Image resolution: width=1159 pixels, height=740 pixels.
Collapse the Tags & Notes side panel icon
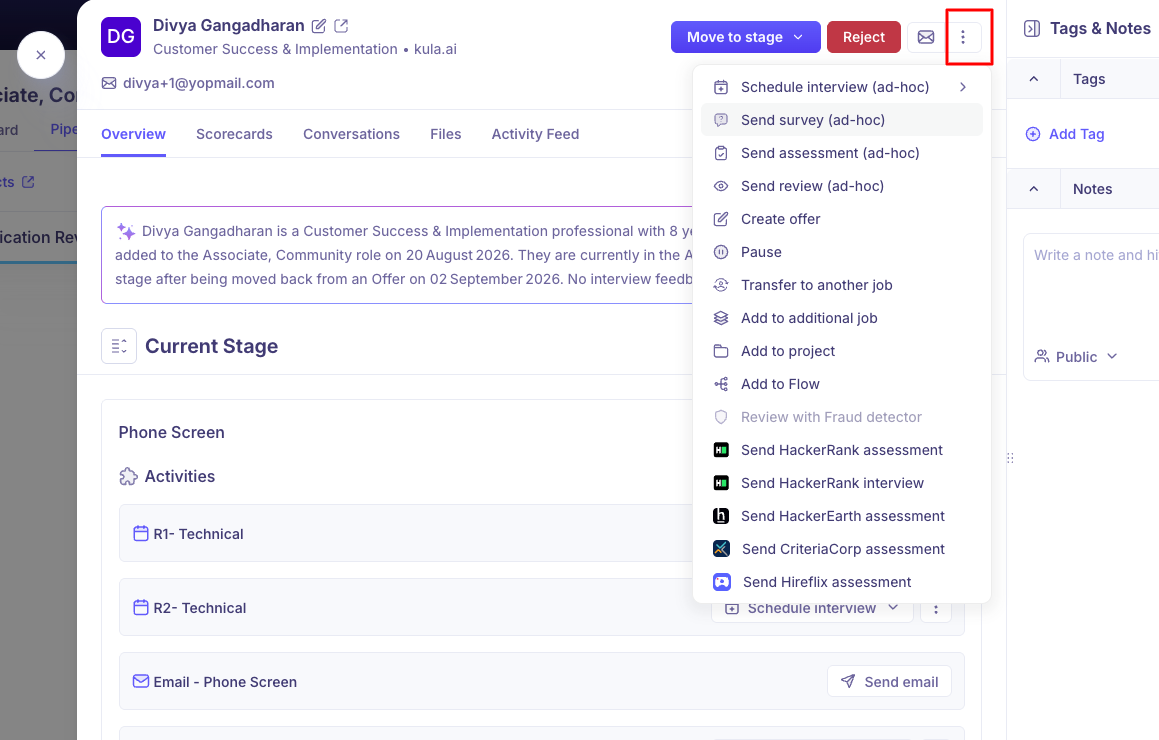click(1032, 29)
